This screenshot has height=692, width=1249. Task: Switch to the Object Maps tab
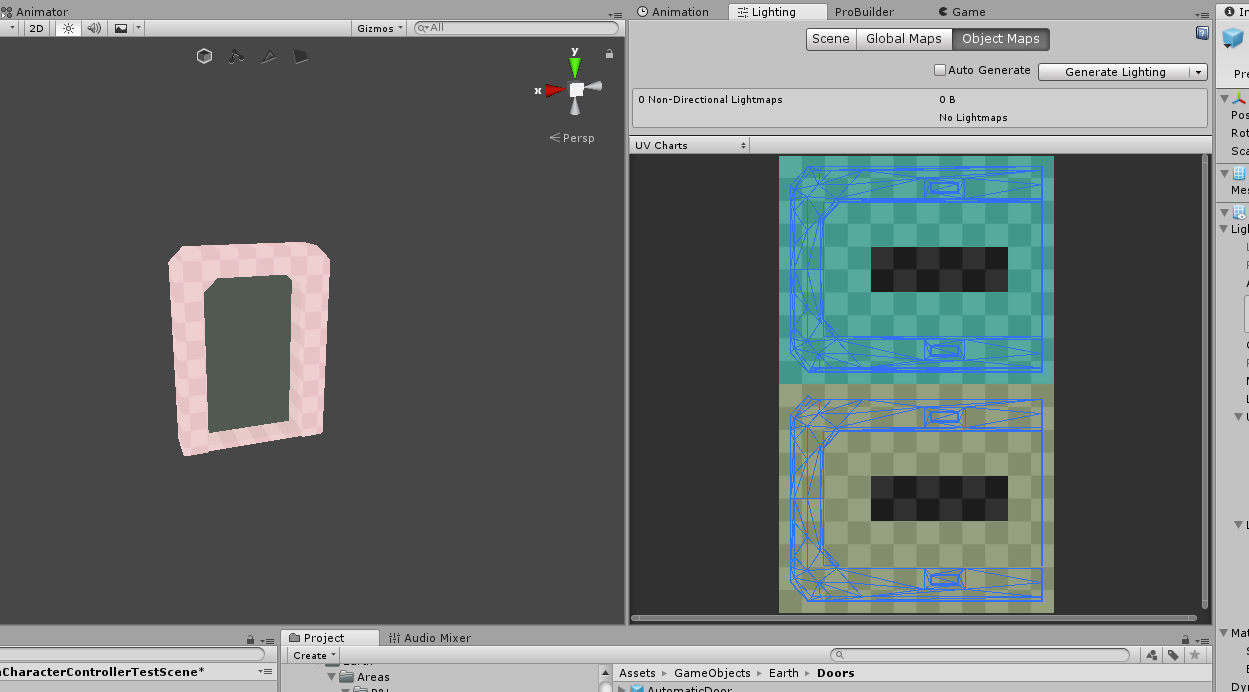coord(1000,39)
